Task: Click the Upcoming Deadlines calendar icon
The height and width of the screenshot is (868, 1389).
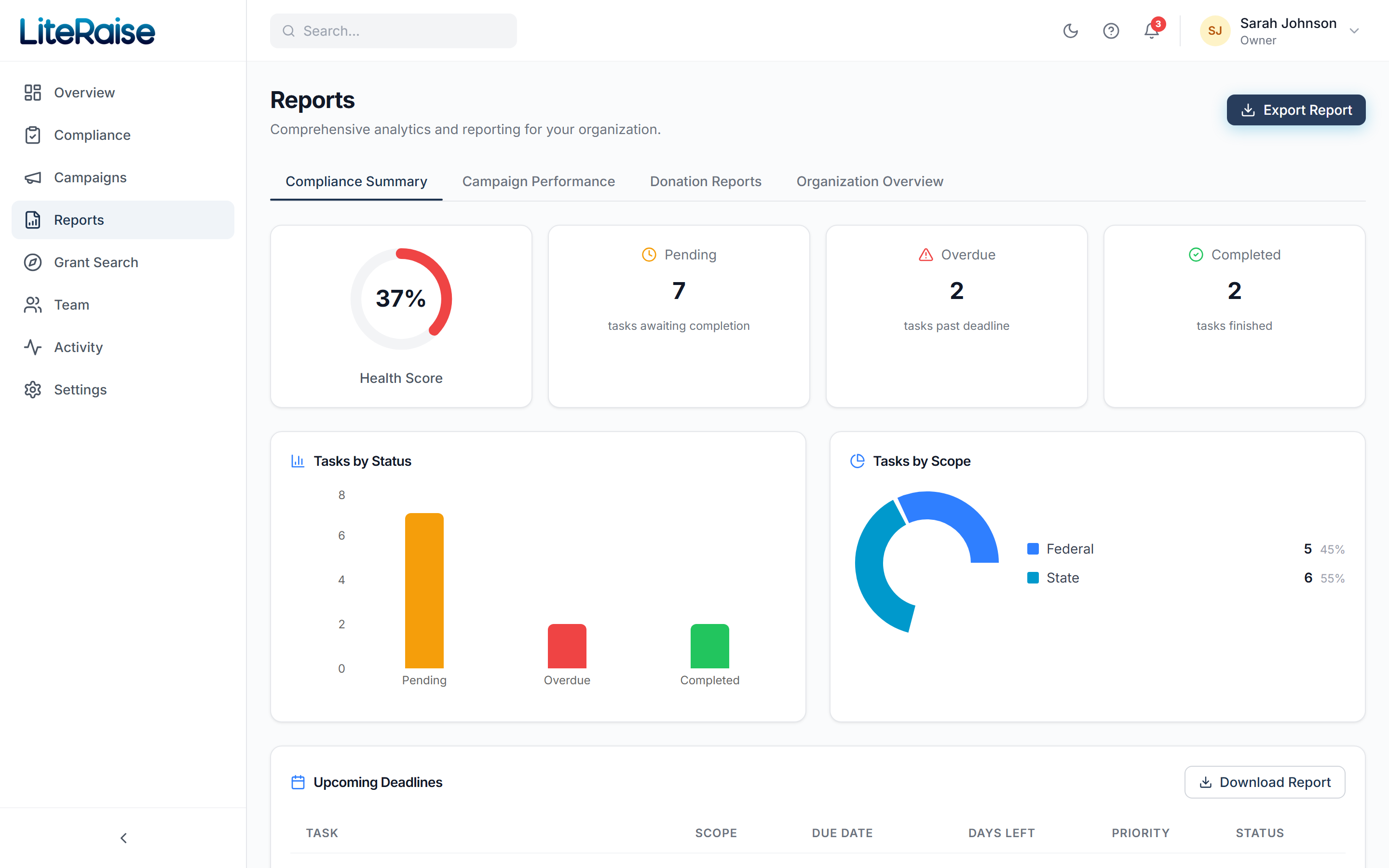Action: point(298,782)
